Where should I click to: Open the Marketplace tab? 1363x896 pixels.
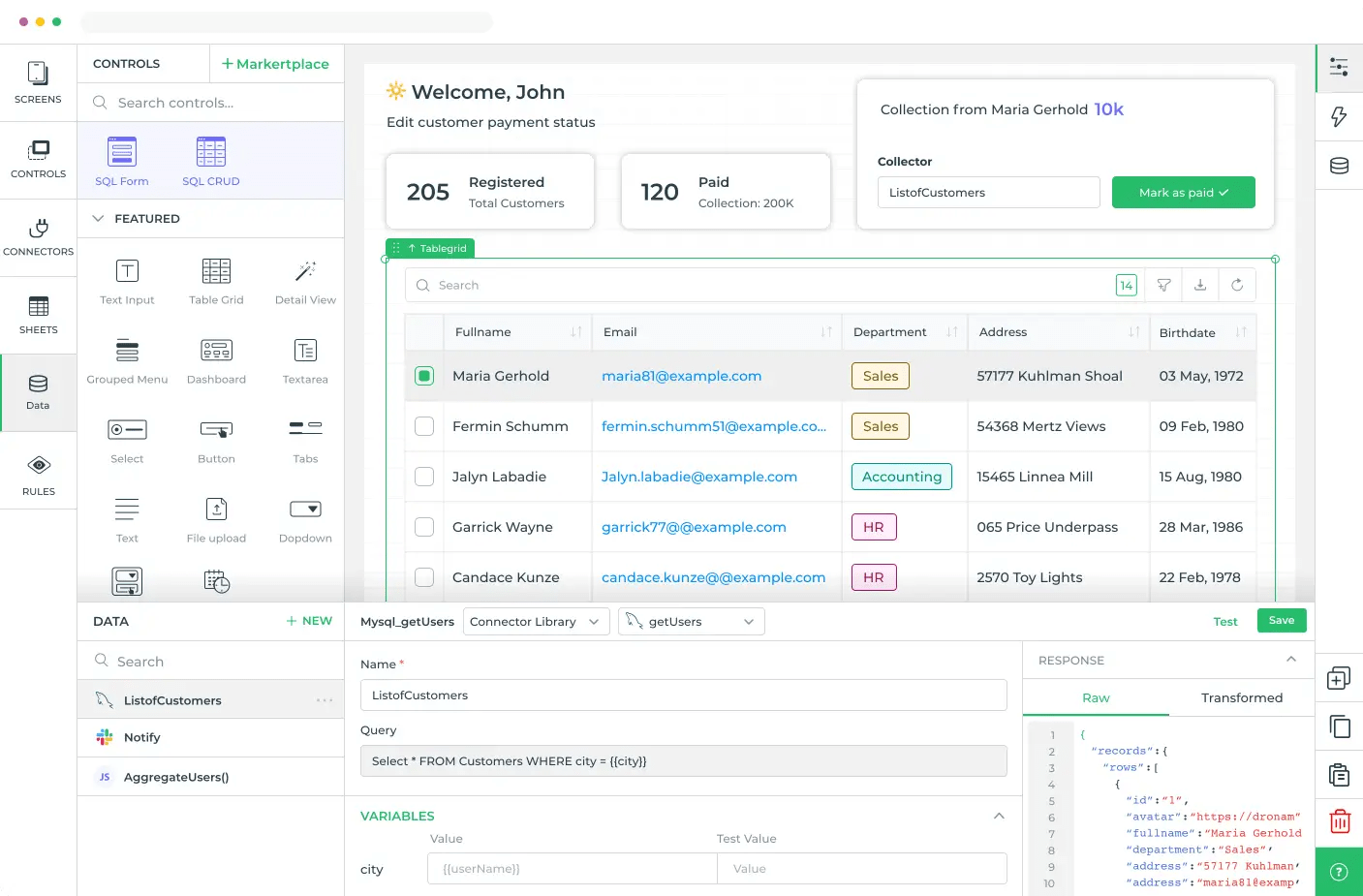pyautogui.click(x=275, y=63)
